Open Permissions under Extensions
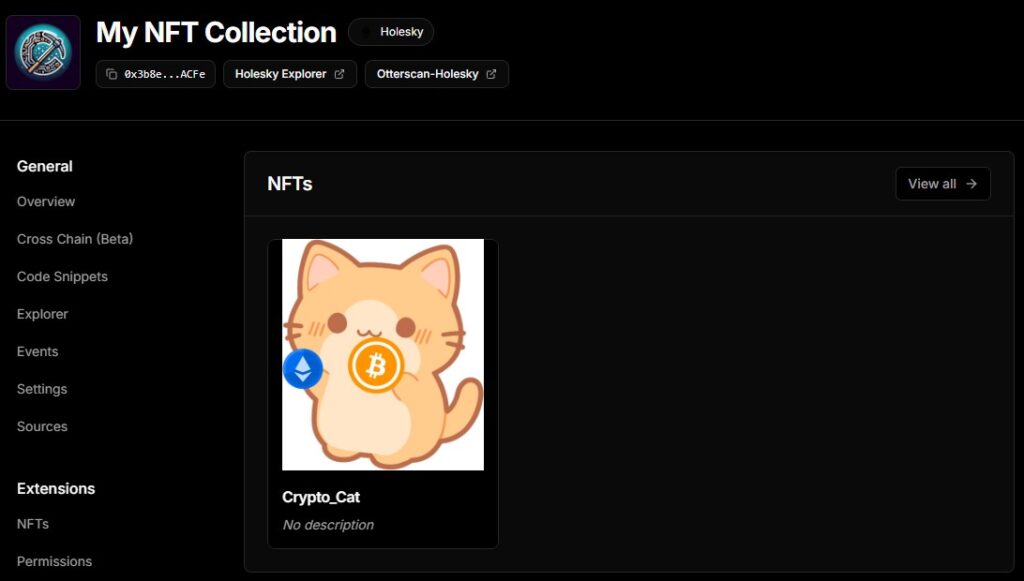Screen dimensions: 1024x581 click(55, 561)
